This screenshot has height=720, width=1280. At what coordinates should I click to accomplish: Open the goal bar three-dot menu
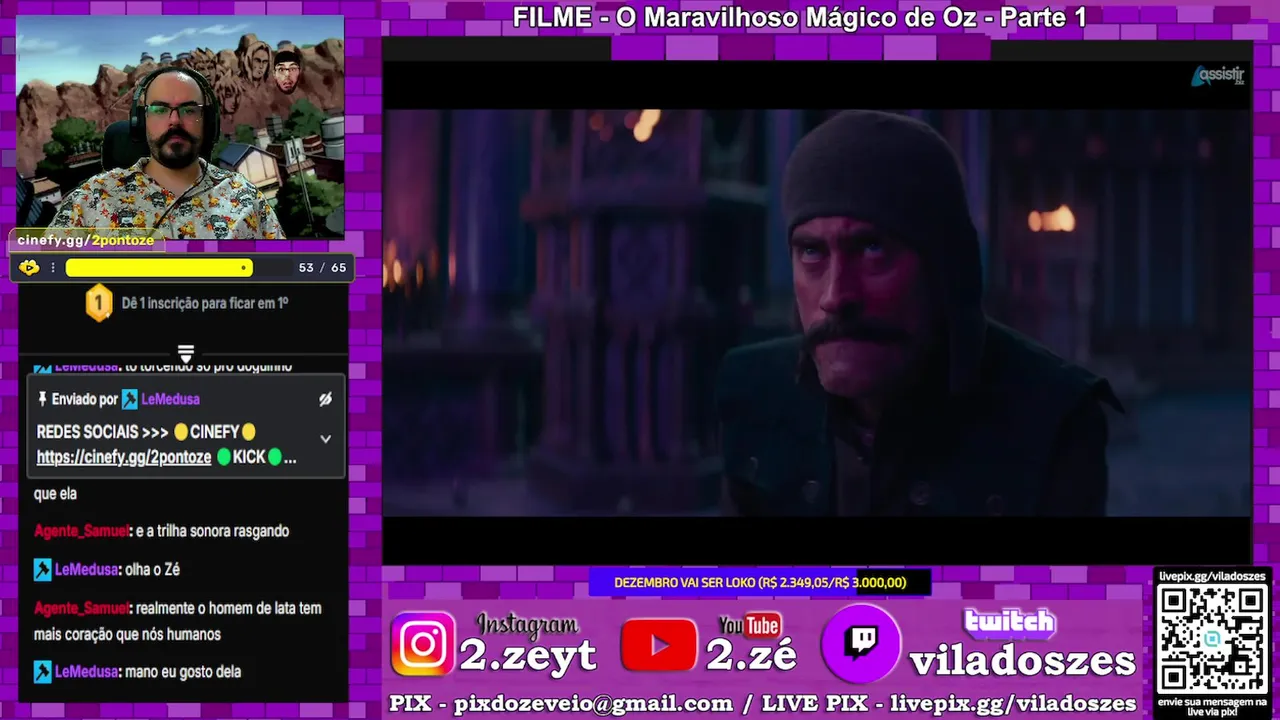pos(53,267)
